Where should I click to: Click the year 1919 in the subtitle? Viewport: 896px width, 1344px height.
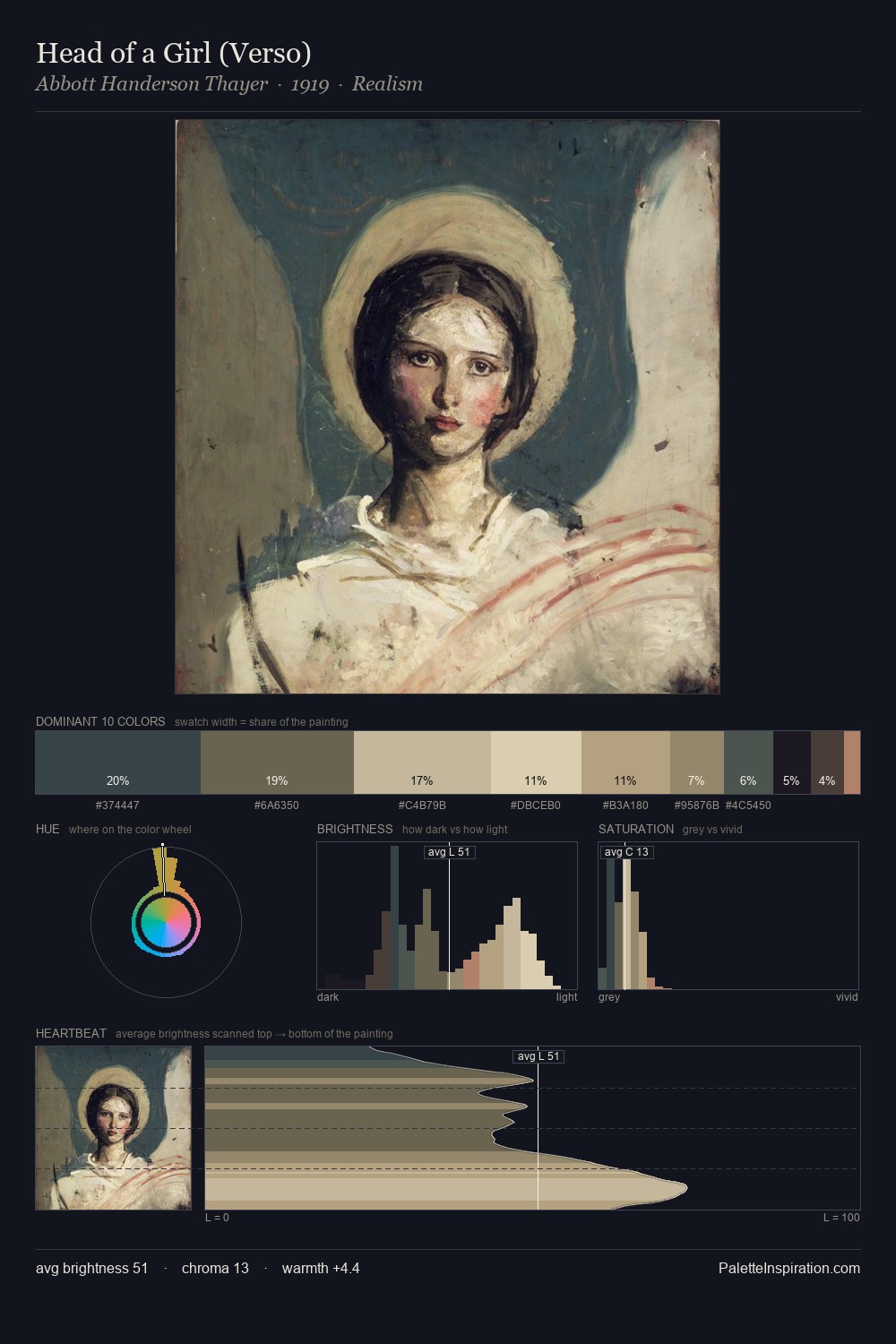(x=310, y=84)
